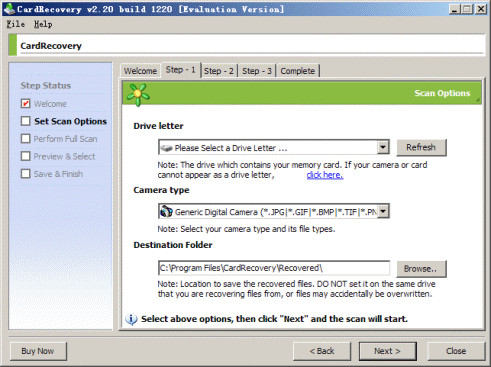491x367 pixels.
Task: Toggle the Perform Full Scan checkbox
Action: pos(26,139)
